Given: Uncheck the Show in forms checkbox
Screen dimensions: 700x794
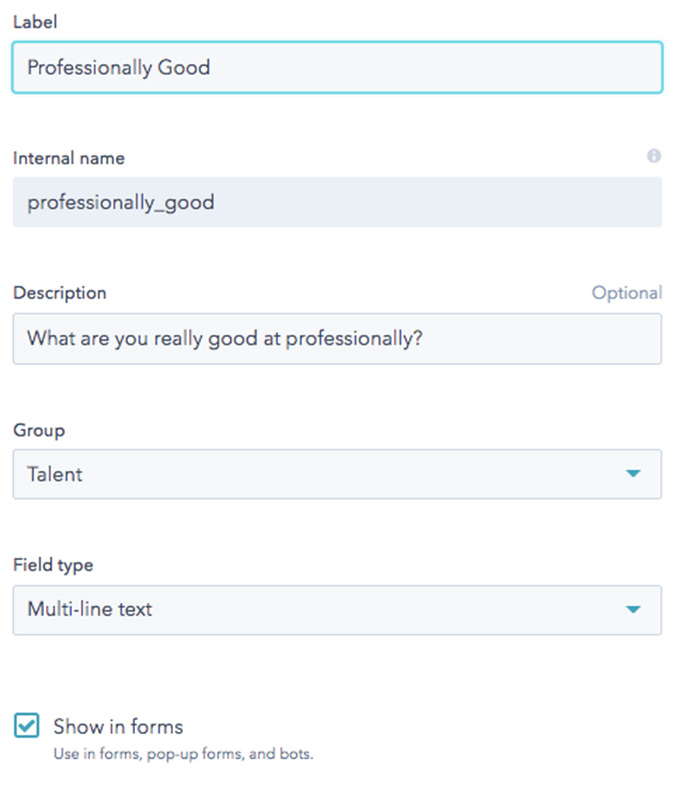Looking at the screenshot, I should (x=26, y=726).
